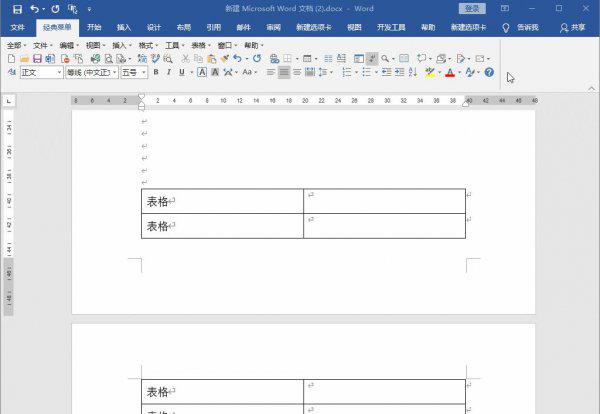
Task: Click the Open folder icon
Action: coord(24,59)
